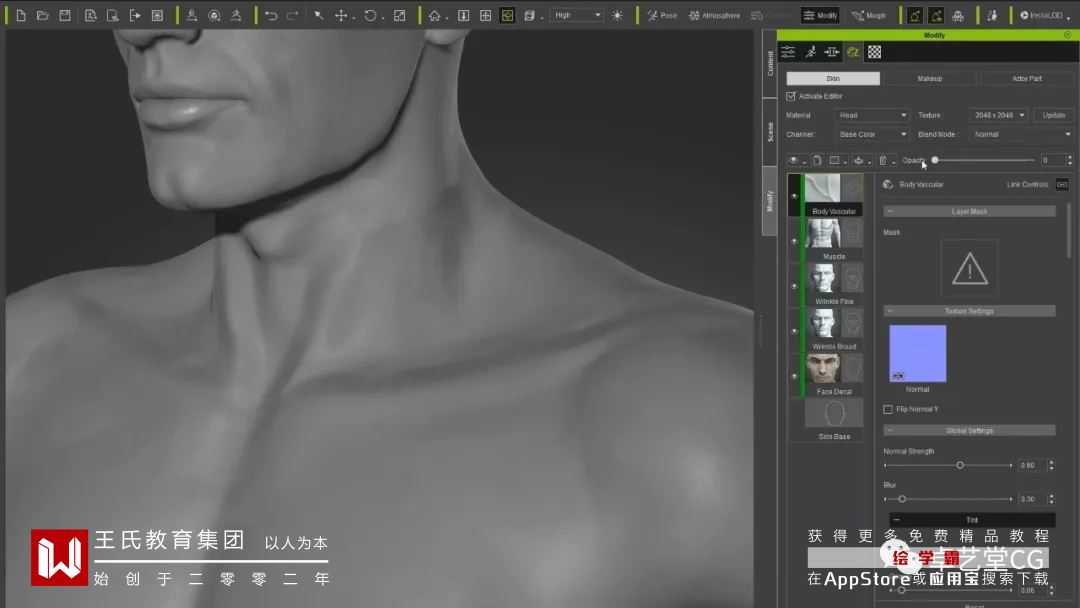Adjust the Opacity slider
Screen dimensions: 1080x608
click(984, 160)
